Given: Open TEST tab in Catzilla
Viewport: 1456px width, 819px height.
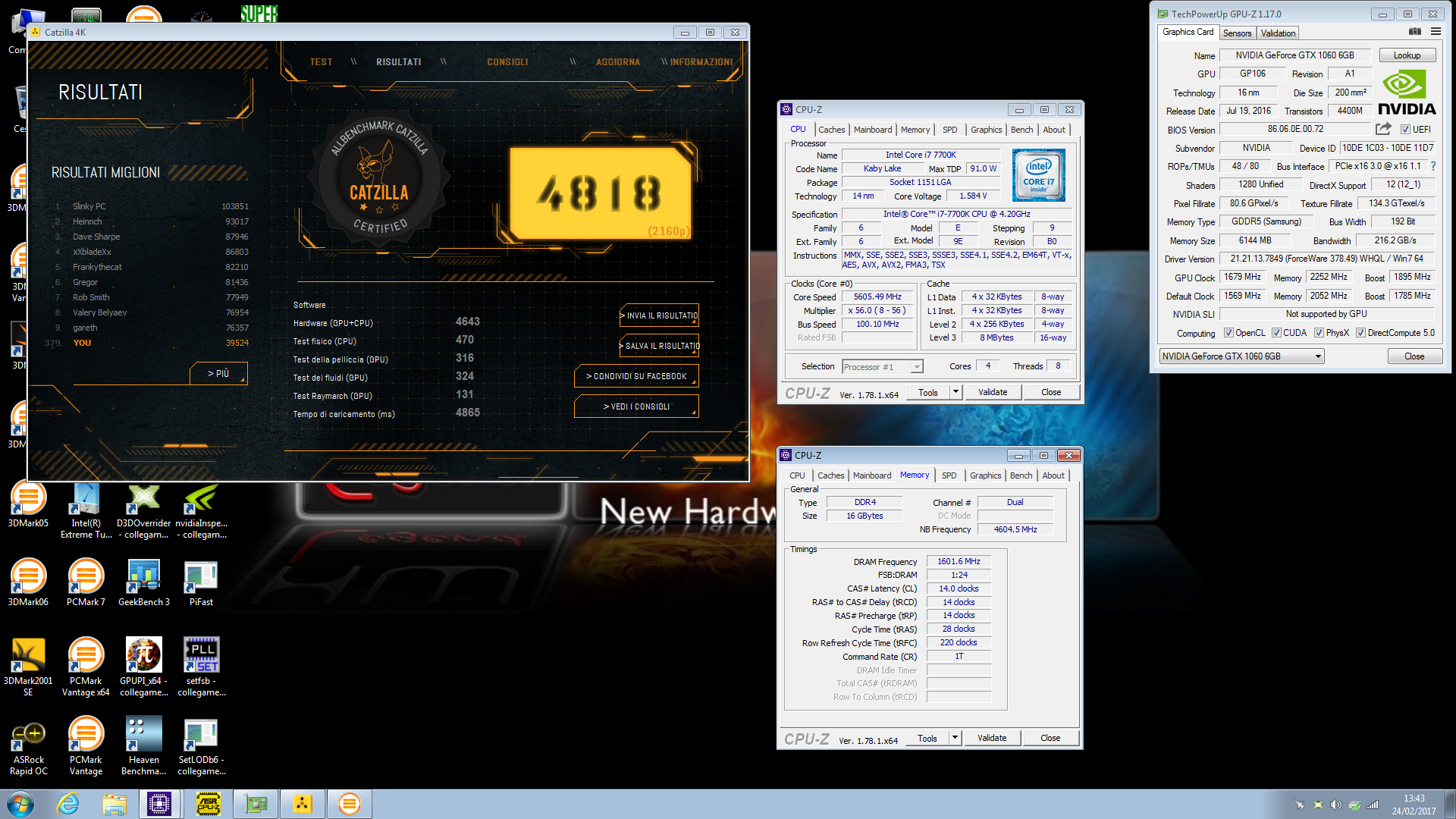Looking at the screenshot, I should pos(321,62).
